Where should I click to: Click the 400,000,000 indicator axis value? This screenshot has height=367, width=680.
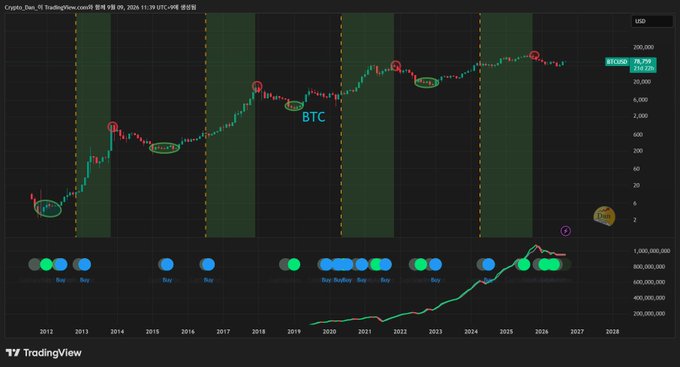[x=649, y=298]
